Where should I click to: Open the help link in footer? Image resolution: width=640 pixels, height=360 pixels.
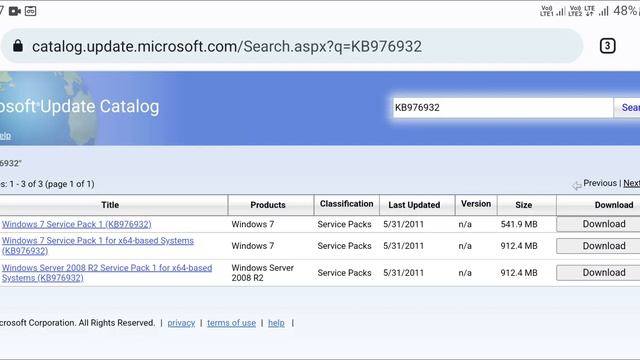click(x=276, y=323)
